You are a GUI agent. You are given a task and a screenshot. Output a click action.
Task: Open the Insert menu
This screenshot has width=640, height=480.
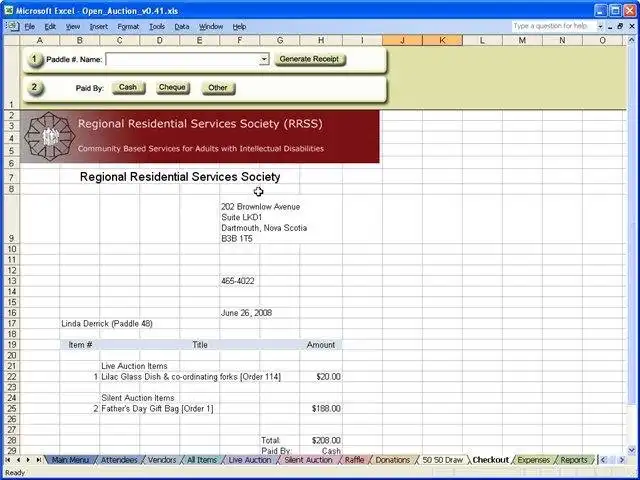(x=98, y=27)
